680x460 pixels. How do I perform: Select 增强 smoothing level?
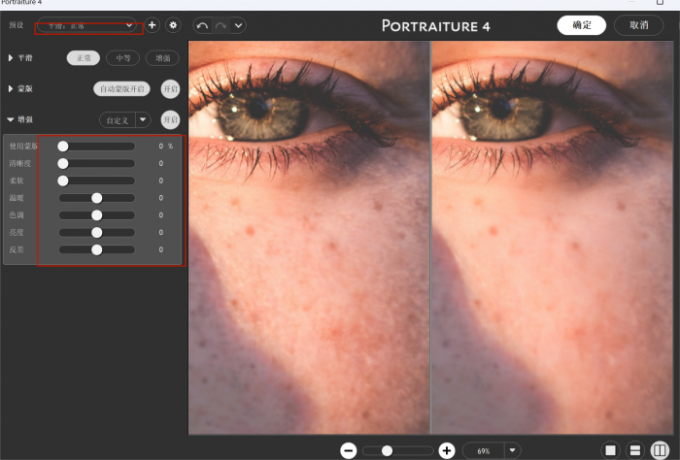pos(163,58)
